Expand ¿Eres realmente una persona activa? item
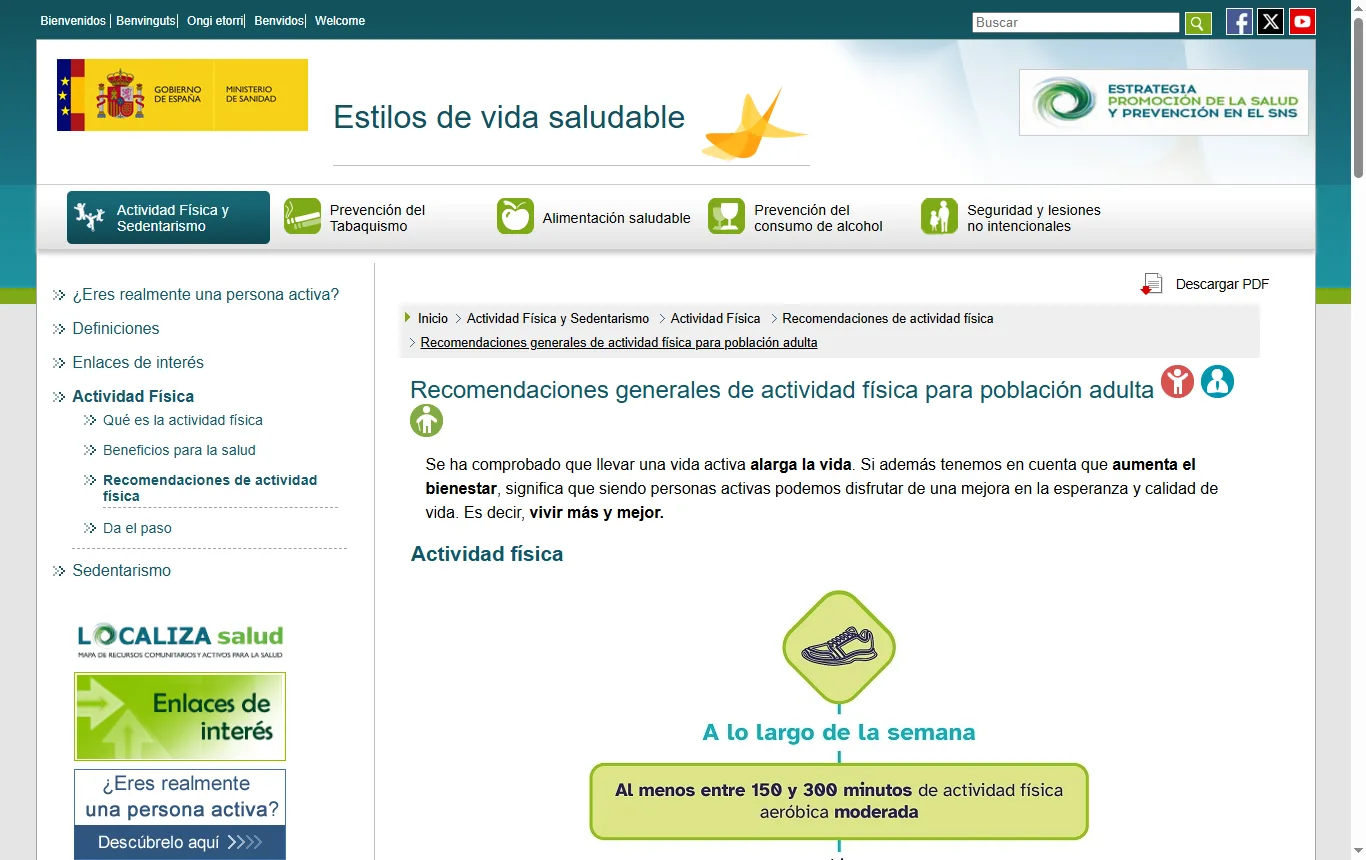The width and height of the screenshot is (1366, 860). click(x=205, y=295)
